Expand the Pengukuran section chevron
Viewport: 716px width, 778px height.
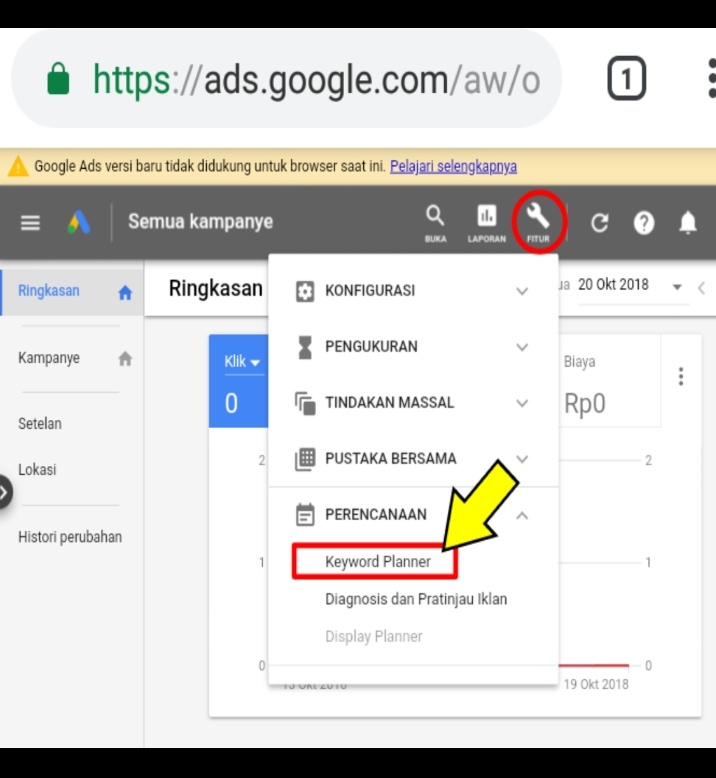click(521, 347)
